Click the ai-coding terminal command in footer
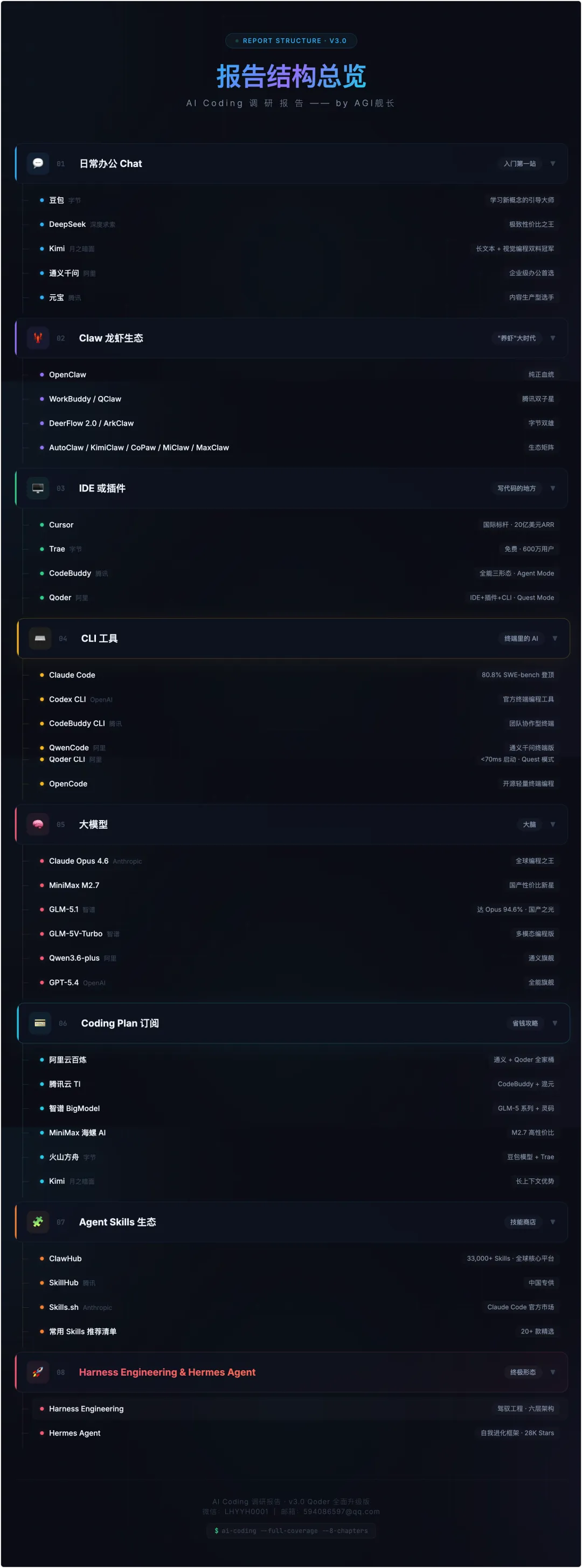This screenshot has width=582, height=1568. (x=291, y=1530)
